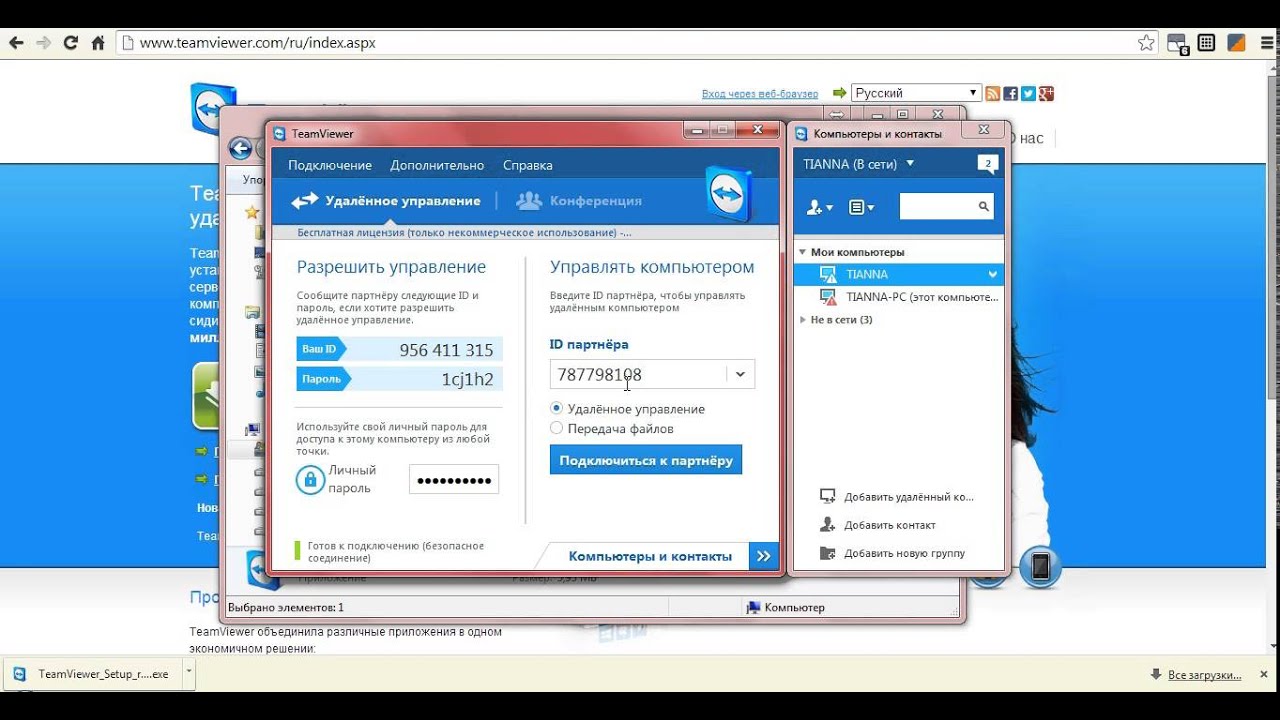The image size is (1280, 720).
Task: Click the back arrow in the Explorer window
Action: pyautogui.click(x=240, y=149)
